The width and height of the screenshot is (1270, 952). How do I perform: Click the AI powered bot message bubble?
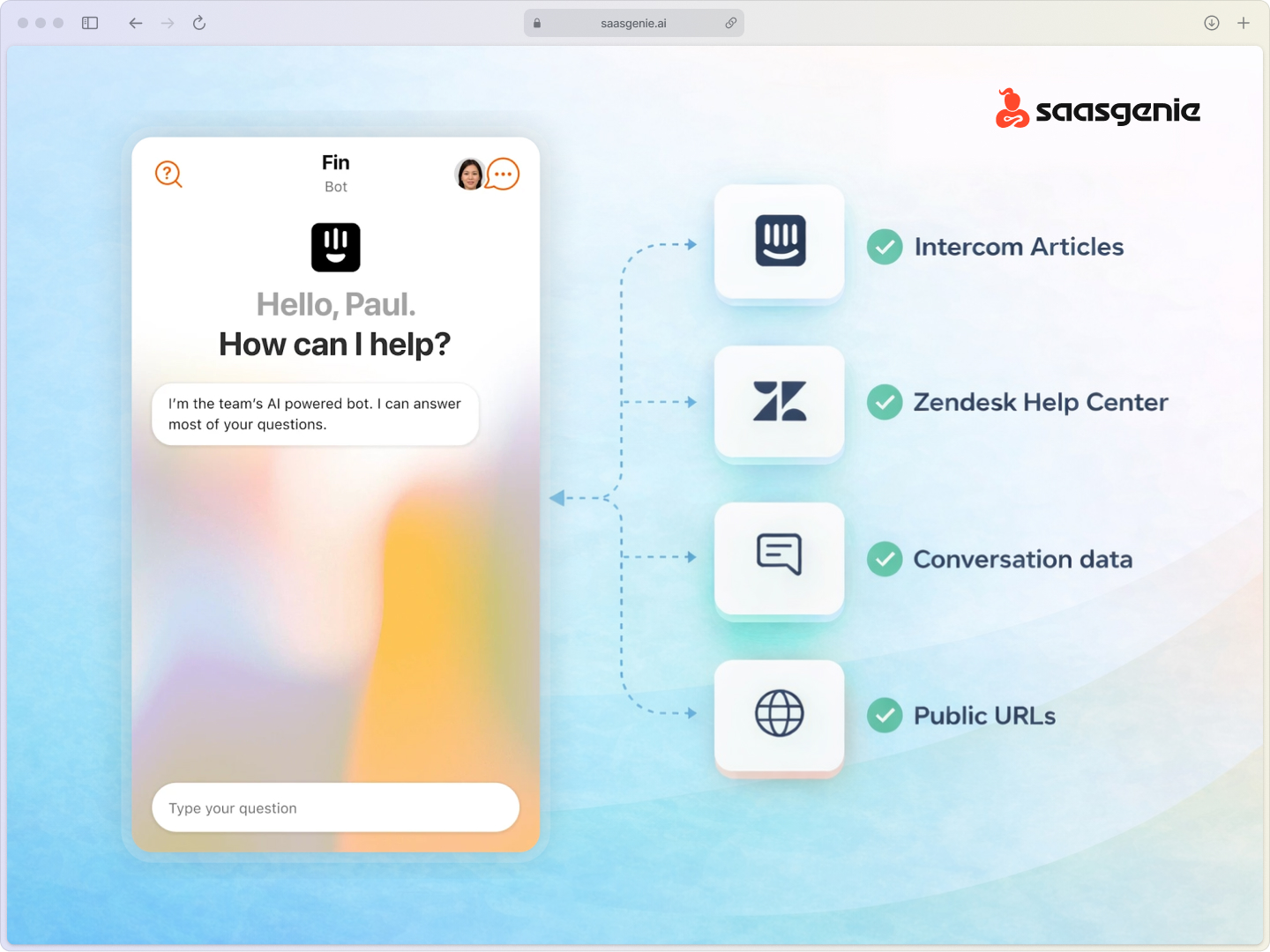coord(316,413)
